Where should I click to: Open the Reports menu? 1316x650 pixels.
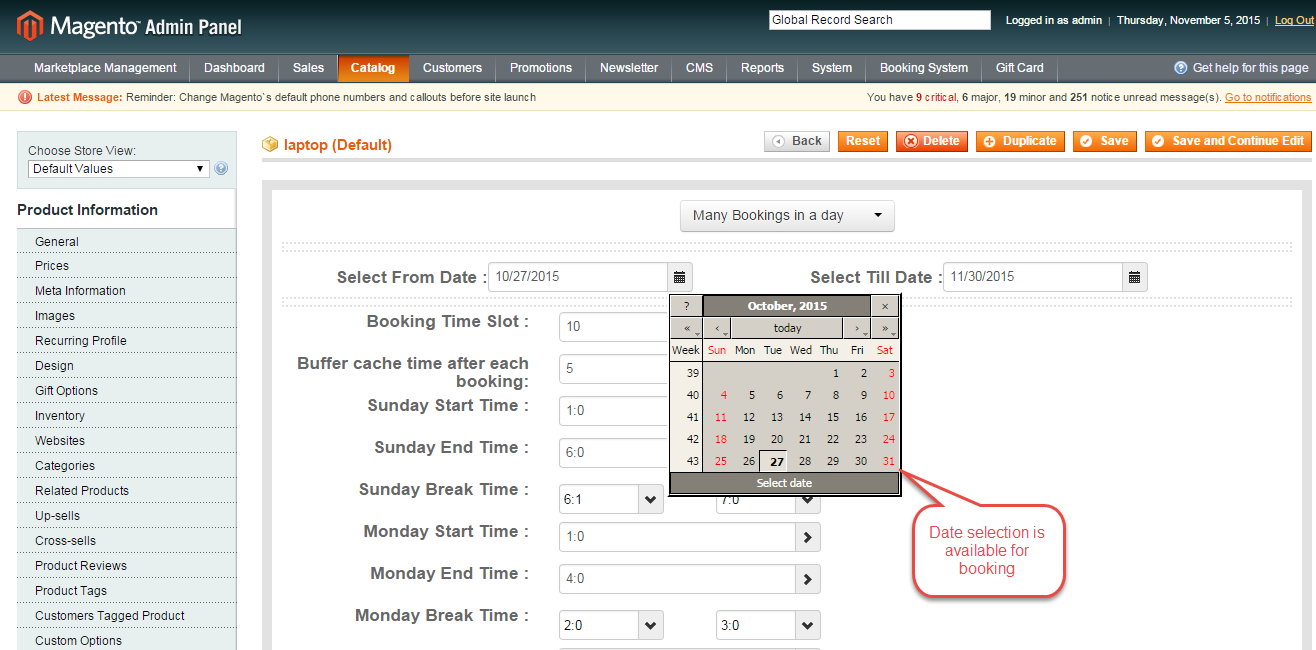tap(762, 68)
